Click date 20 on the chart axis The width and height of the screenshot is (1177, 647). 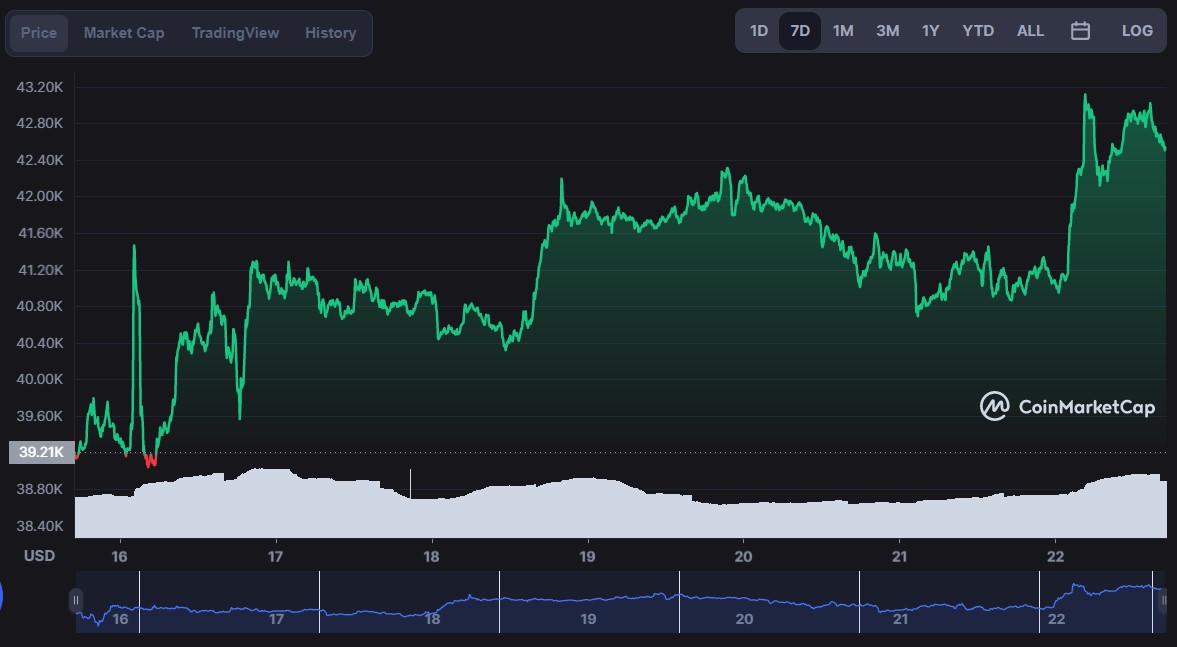pos(743,556)
